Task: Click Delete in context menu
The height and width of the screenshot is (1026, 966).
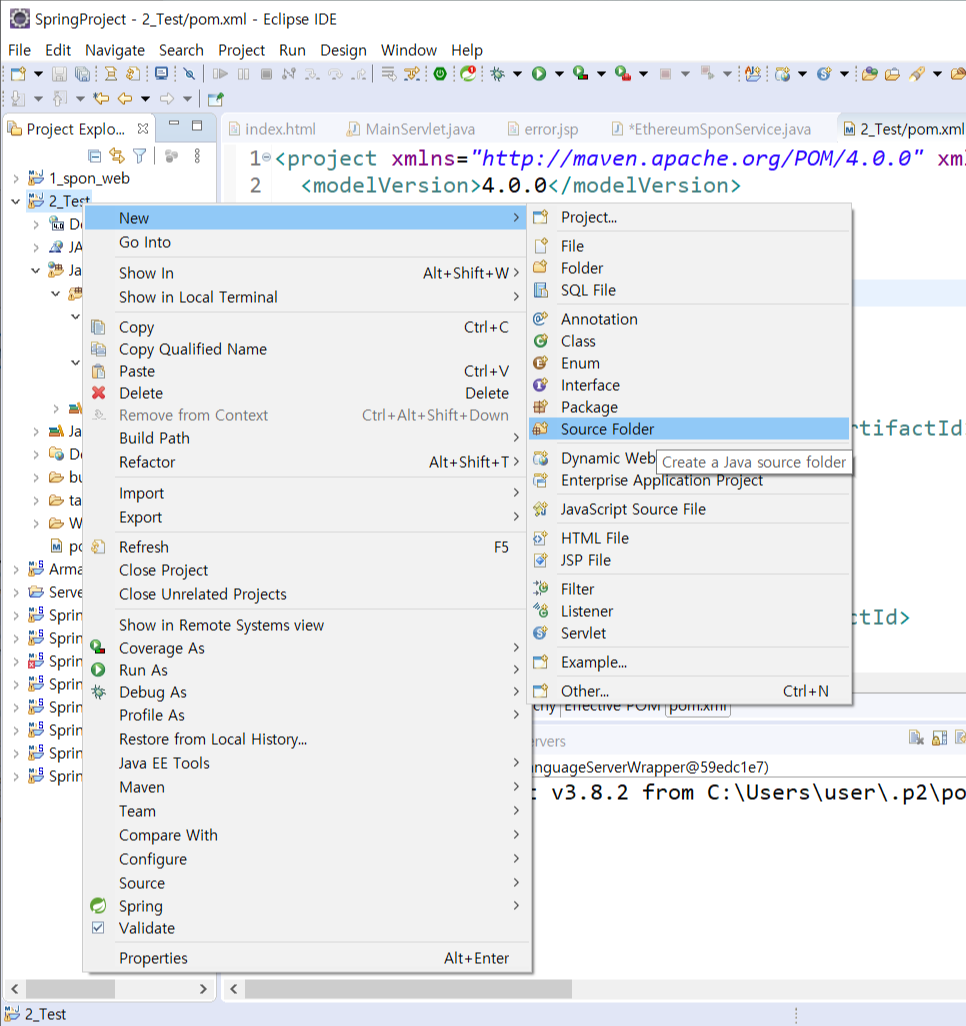Action: pyautogui.click(x=306, y=393)
